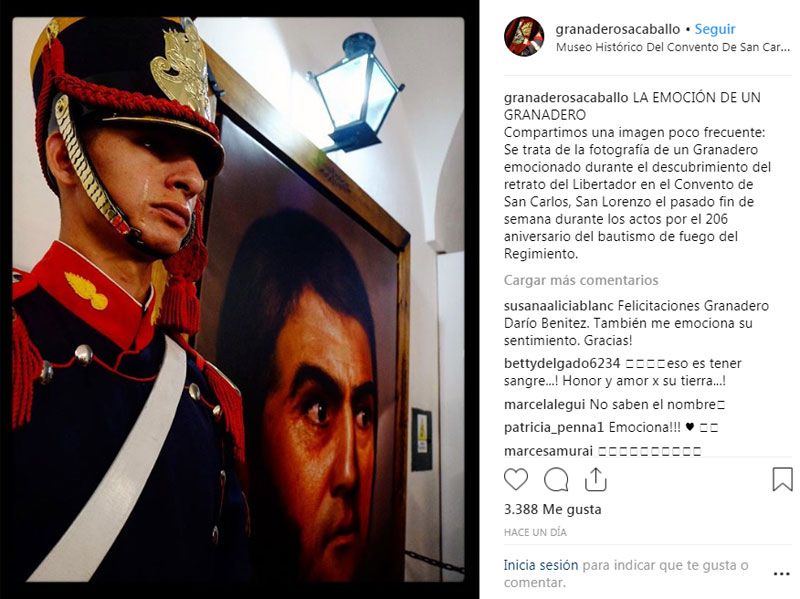
Task: Open the granaderosacaballo profile avatar
Action: [x=524, y=36]
